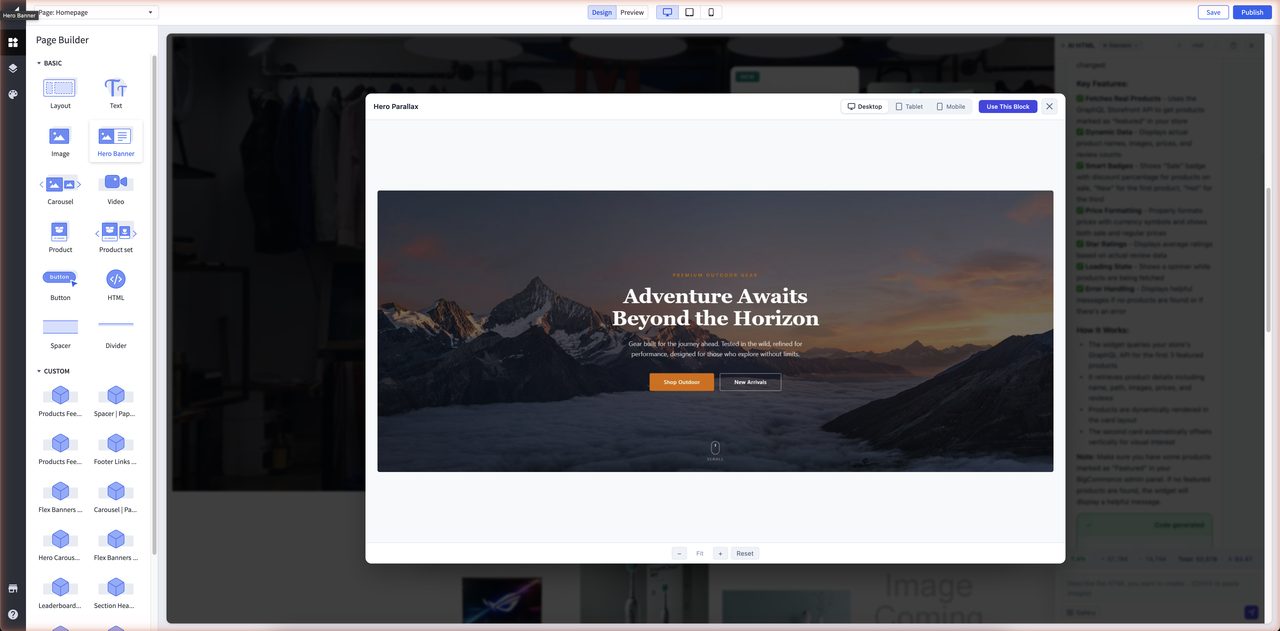Select the HTML block icon
The height and width of the screenshot is (631, 1280).
click(x=115, y=280)
